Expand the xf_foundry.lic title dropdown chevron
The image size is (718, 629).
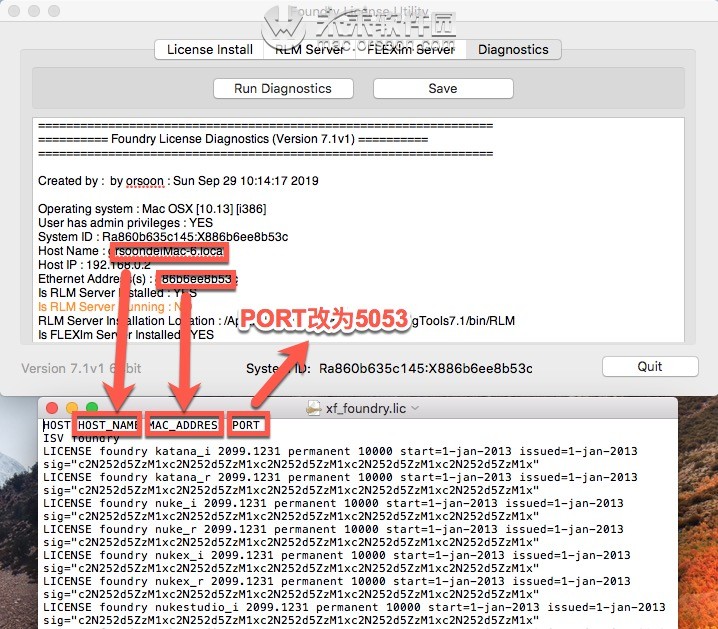coord(415,408)
